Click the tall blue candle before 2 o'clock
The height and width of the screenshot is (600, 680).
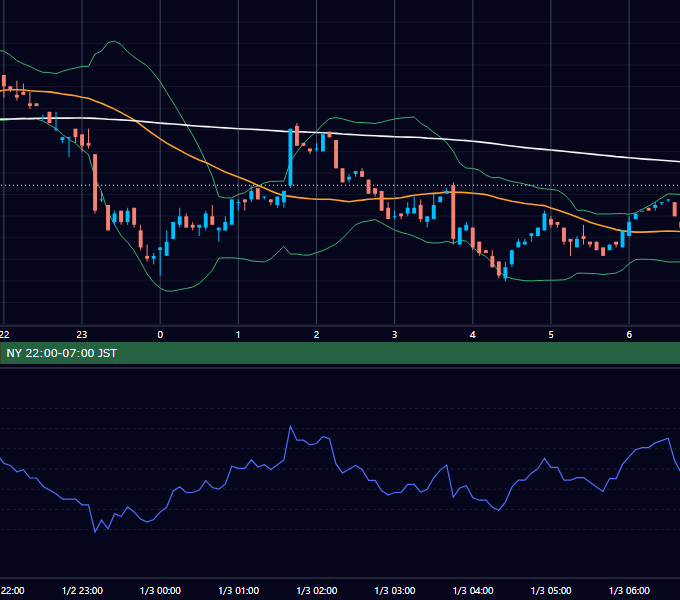coord(291,158)
